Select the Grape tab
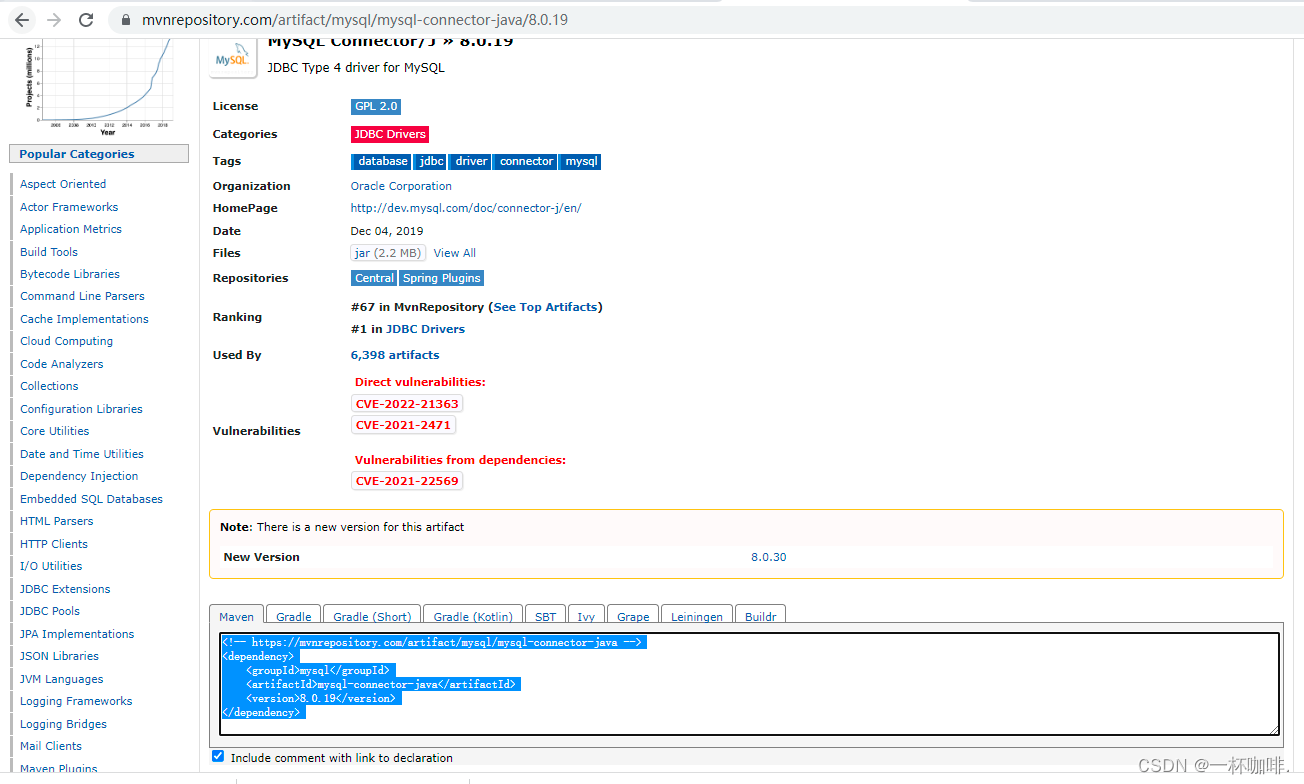The image size is (1304, 784). click(x=633, y=616)
